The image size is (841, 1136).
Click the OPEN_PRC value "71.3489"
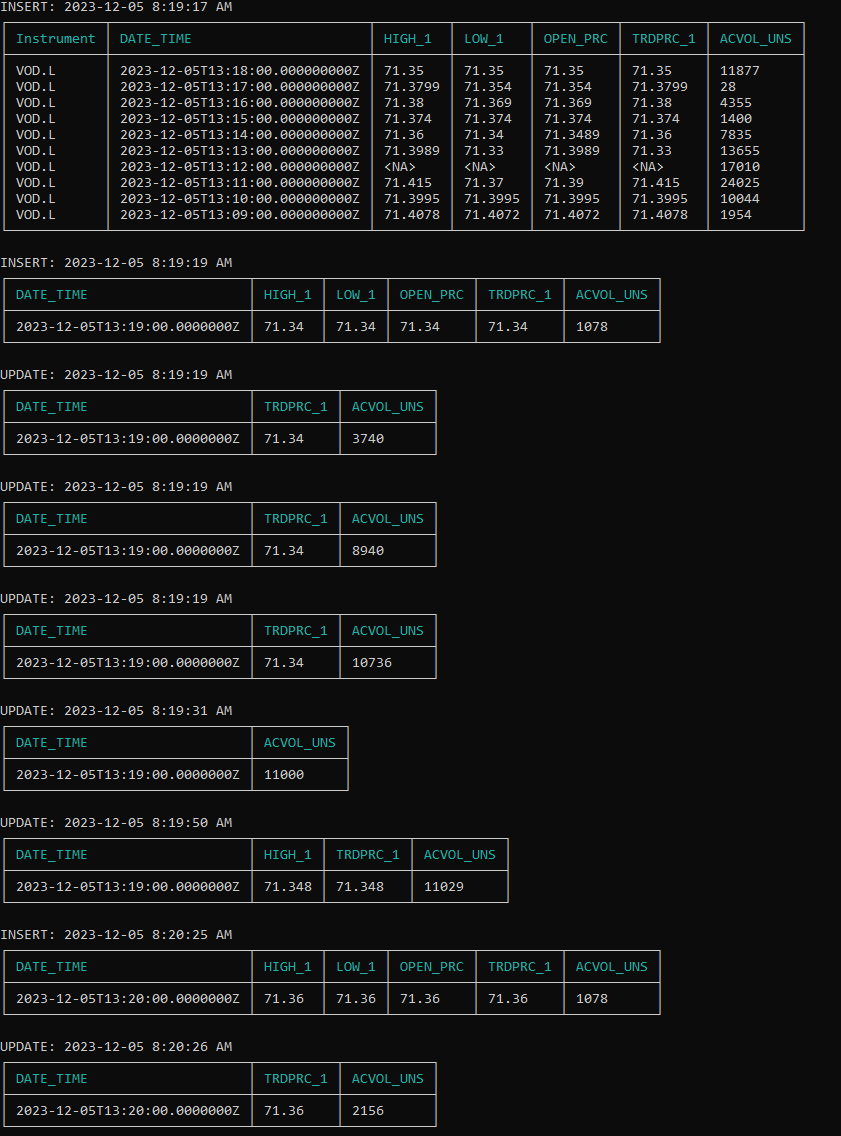click(572, 135)
